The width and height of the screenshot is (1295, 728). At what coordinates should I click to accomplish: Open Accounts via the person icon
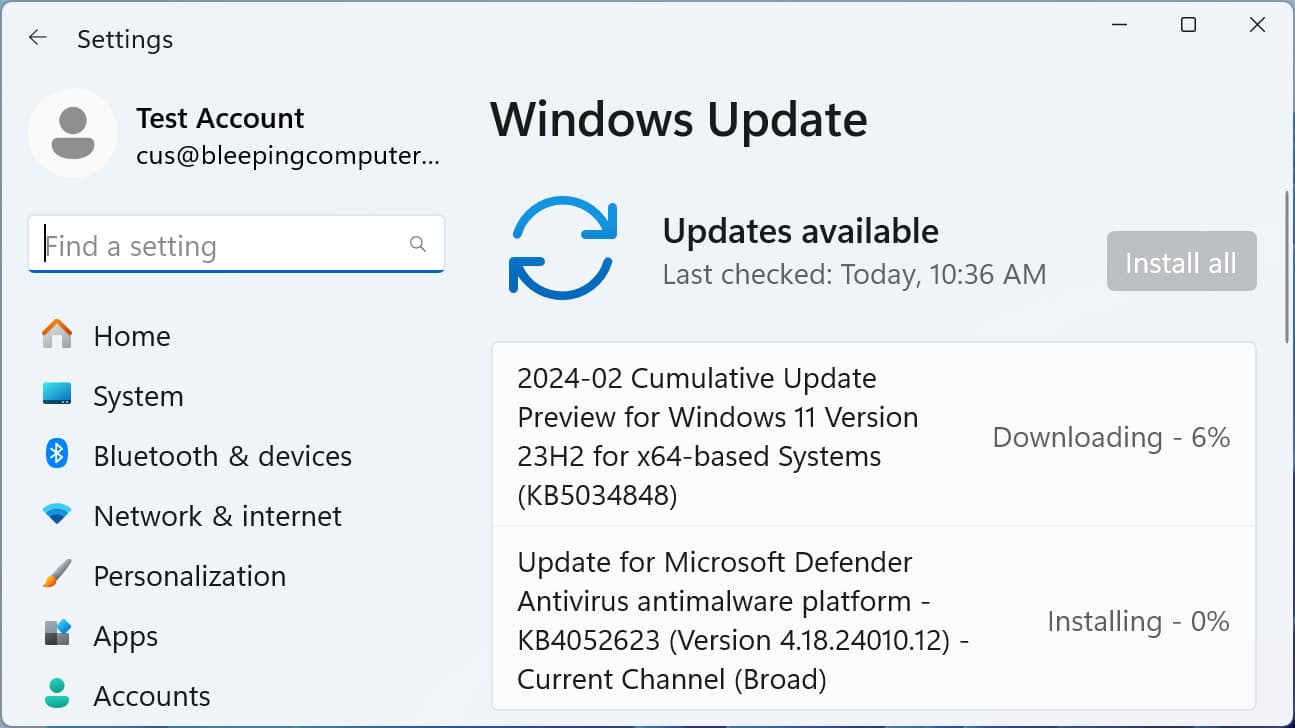point(57,695)
